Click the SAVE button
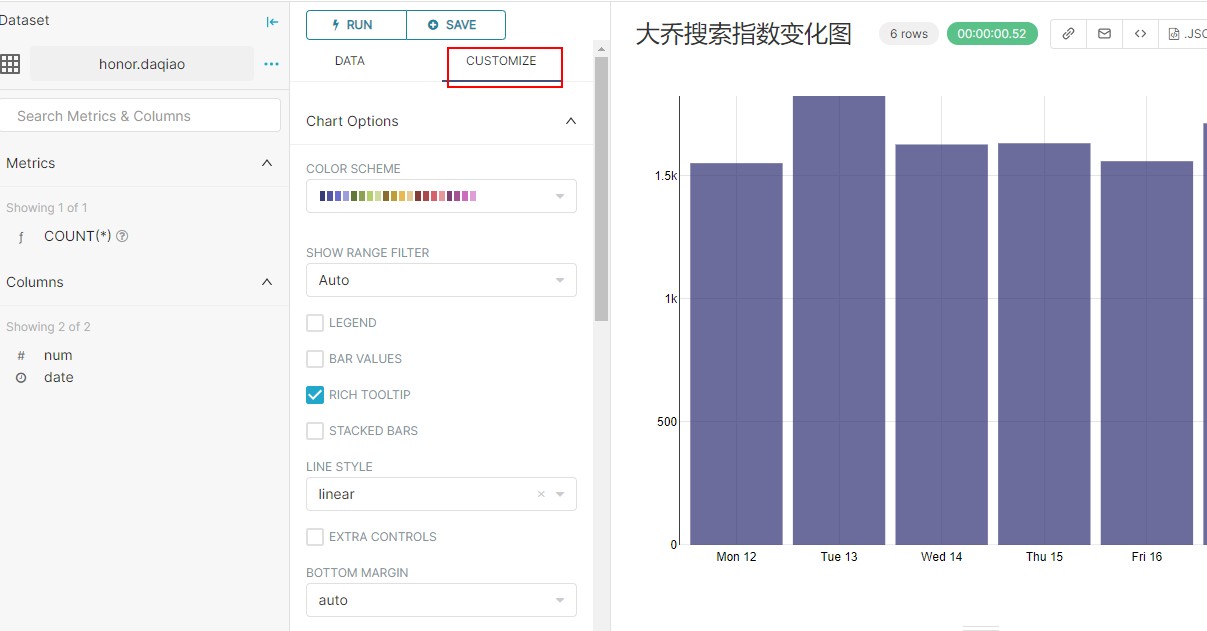The width and height of the screenshot is (1207, 631). [456, 25]
